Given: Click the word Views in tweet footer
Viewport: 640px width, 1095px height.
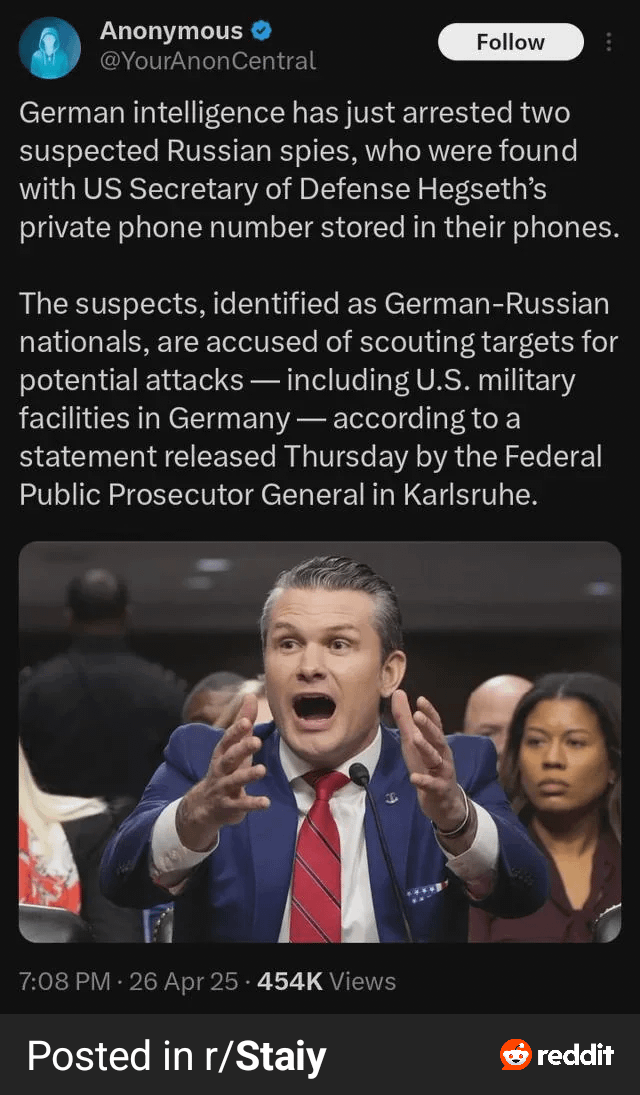Looking at the screenshot, I should pyautogui.click(x=363, y=981).
